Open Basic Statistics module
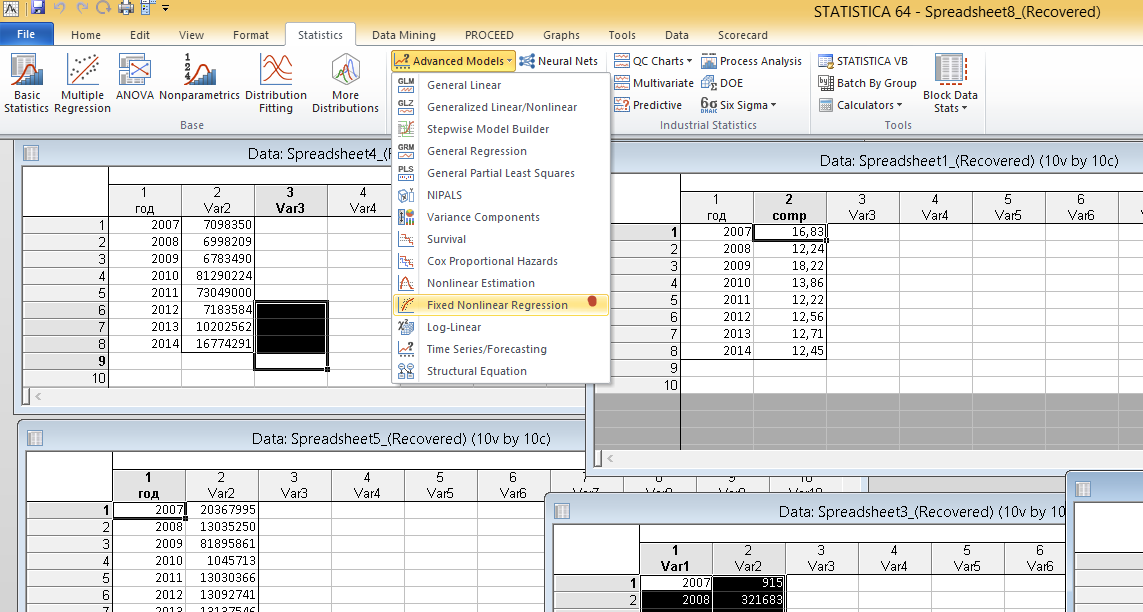 click(26, 83)
